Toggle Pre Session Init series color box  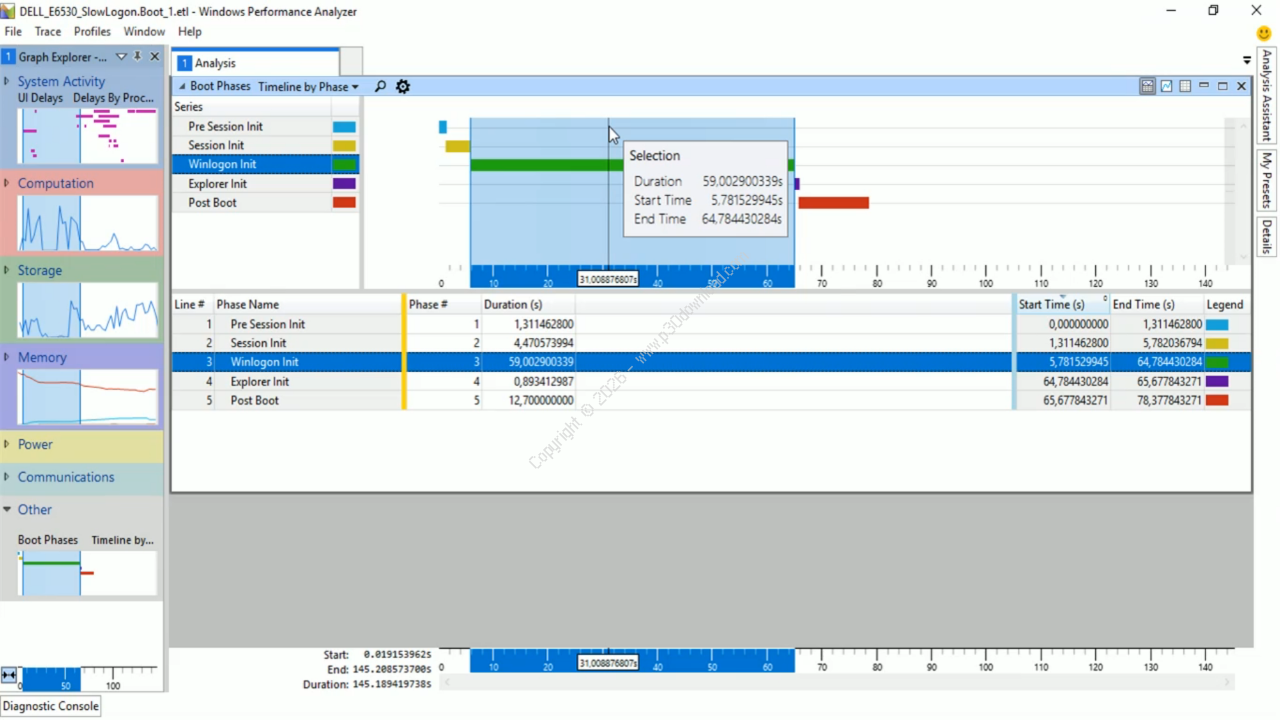pos(344,127)
